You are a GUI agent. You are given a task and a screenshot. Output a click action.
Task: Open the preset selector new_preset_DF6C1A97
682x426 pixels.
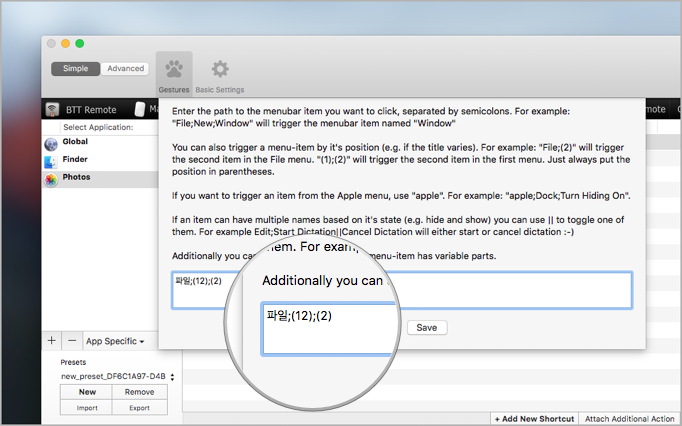coord(117,376)
